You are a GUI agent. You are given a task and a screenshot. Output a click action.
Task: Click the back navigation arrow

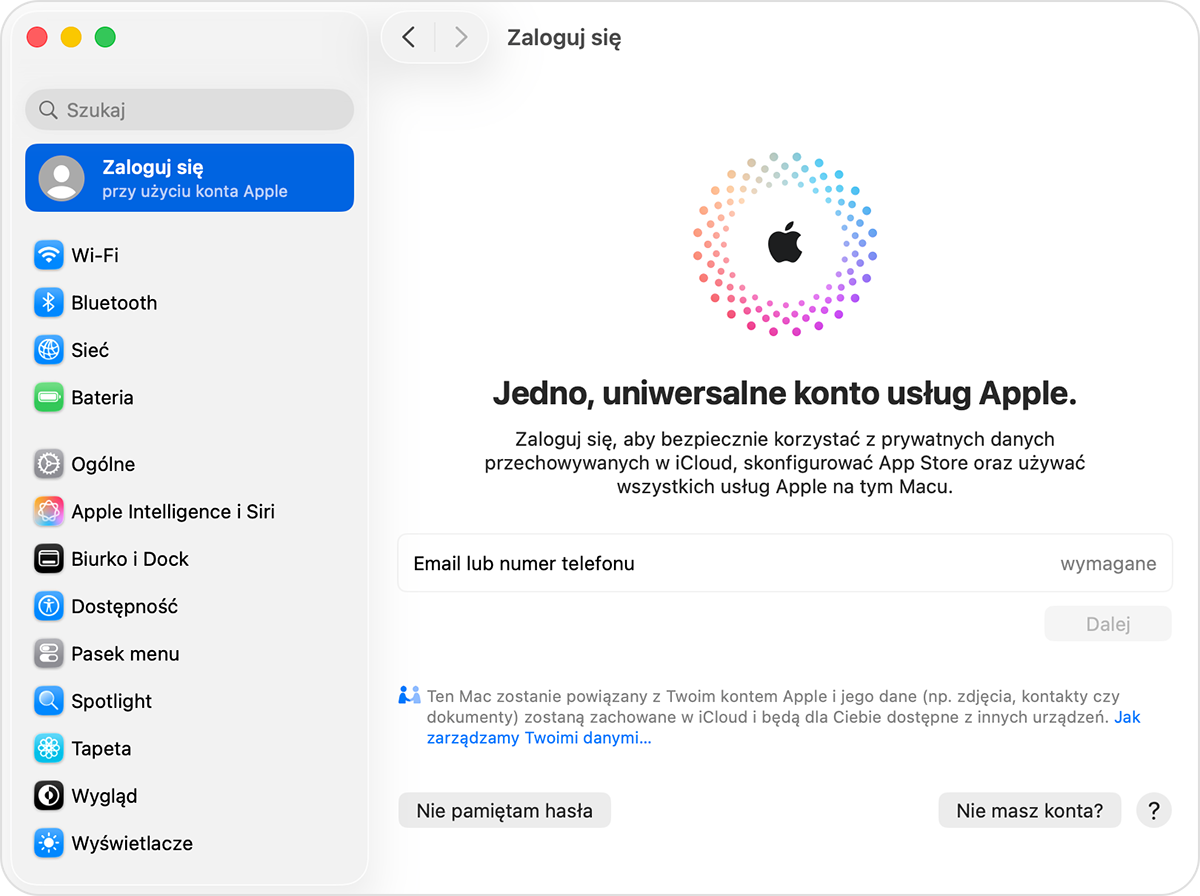click(408, 38)
